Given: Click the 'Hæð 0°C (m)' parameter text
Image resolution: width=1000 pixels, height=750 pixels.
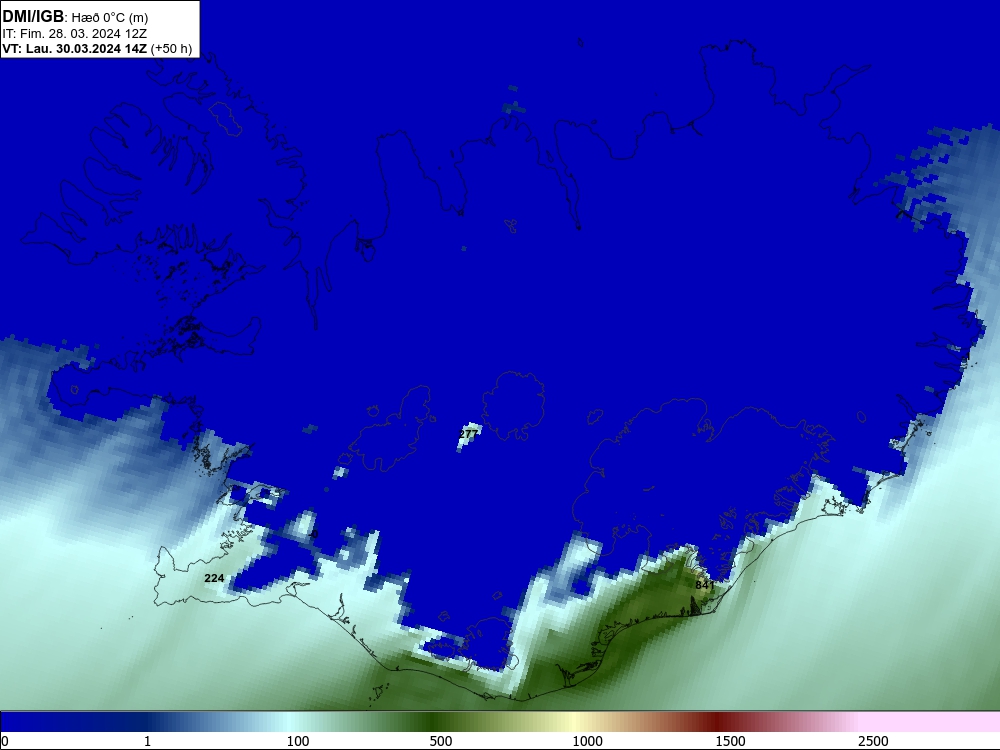Looking at the screenshot, I should (x=110, y=18).
